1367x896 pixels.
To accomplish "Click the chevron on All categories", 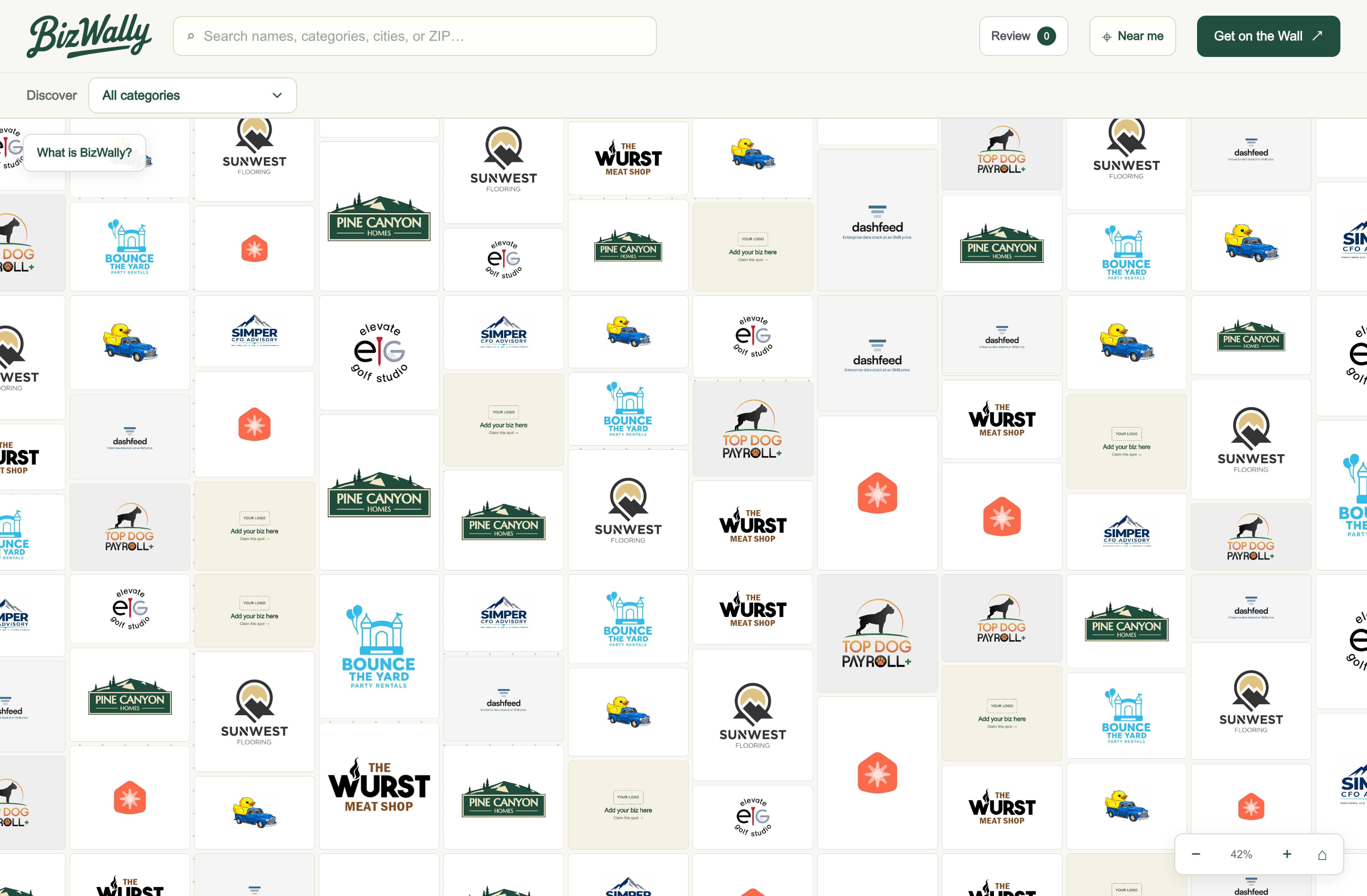I will click(277, 95).
